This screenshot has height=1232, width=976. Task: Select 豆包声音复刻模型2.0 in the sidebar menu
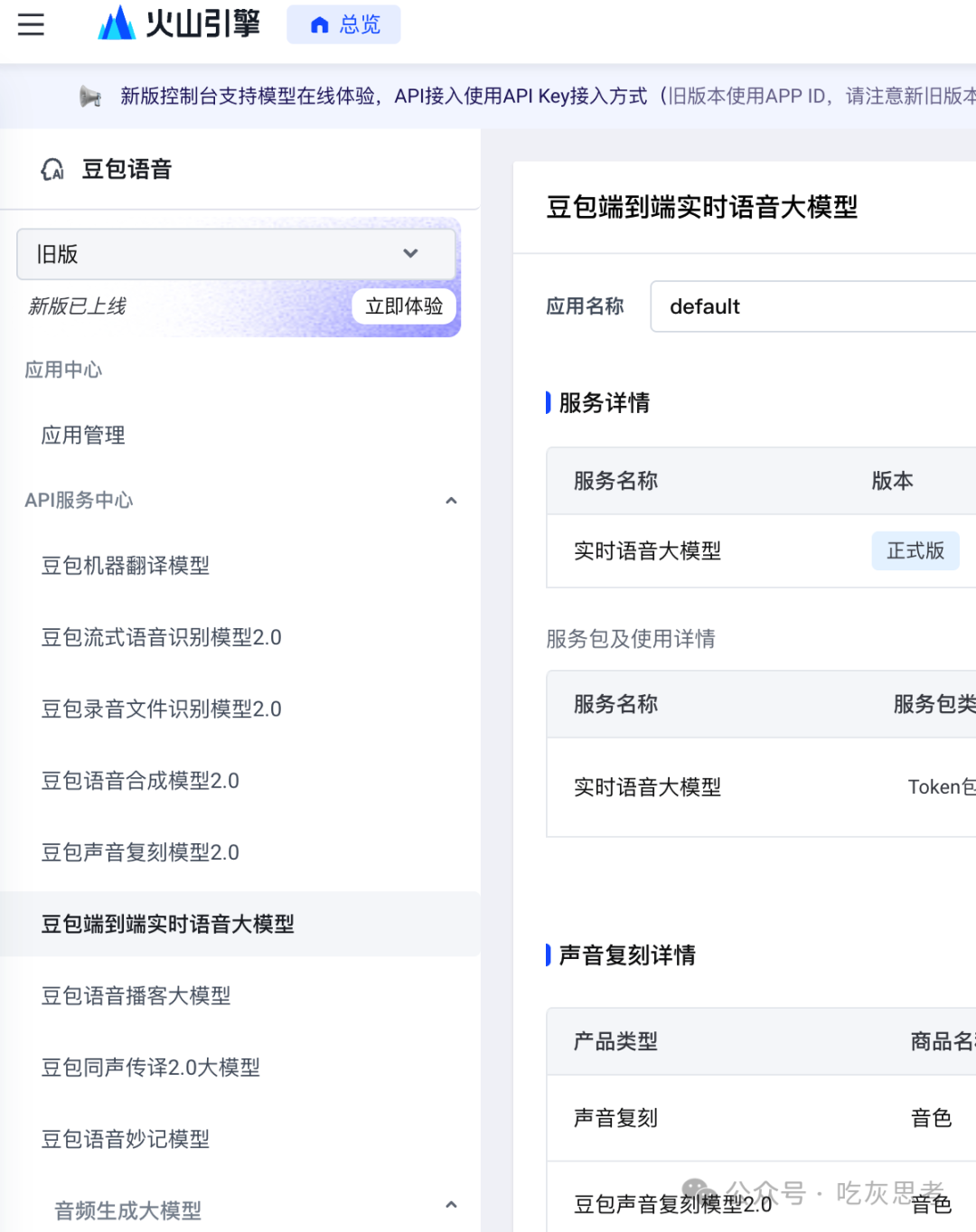tap(140, 852)
